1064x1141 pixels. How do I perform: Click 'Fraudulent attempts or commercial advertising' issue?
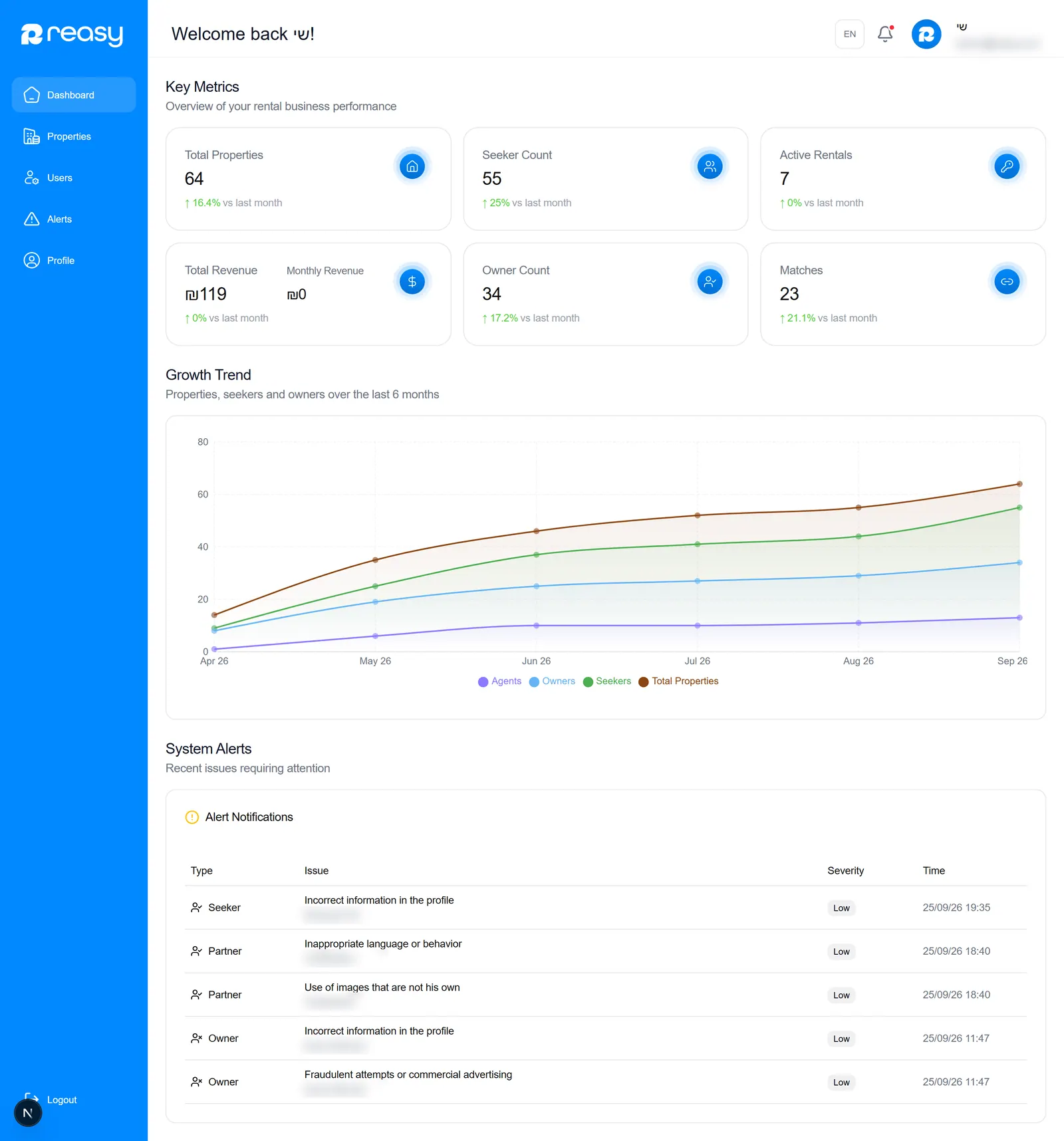pos(408,1075)
